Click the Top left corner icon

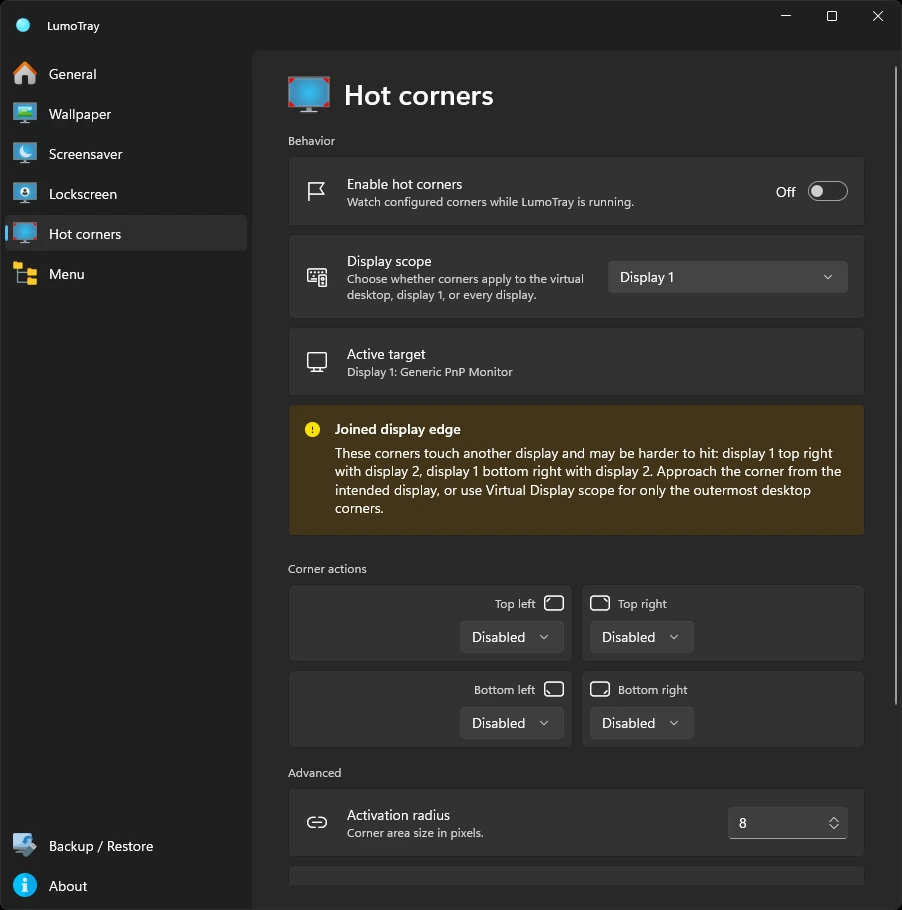[x=554, y=603]
